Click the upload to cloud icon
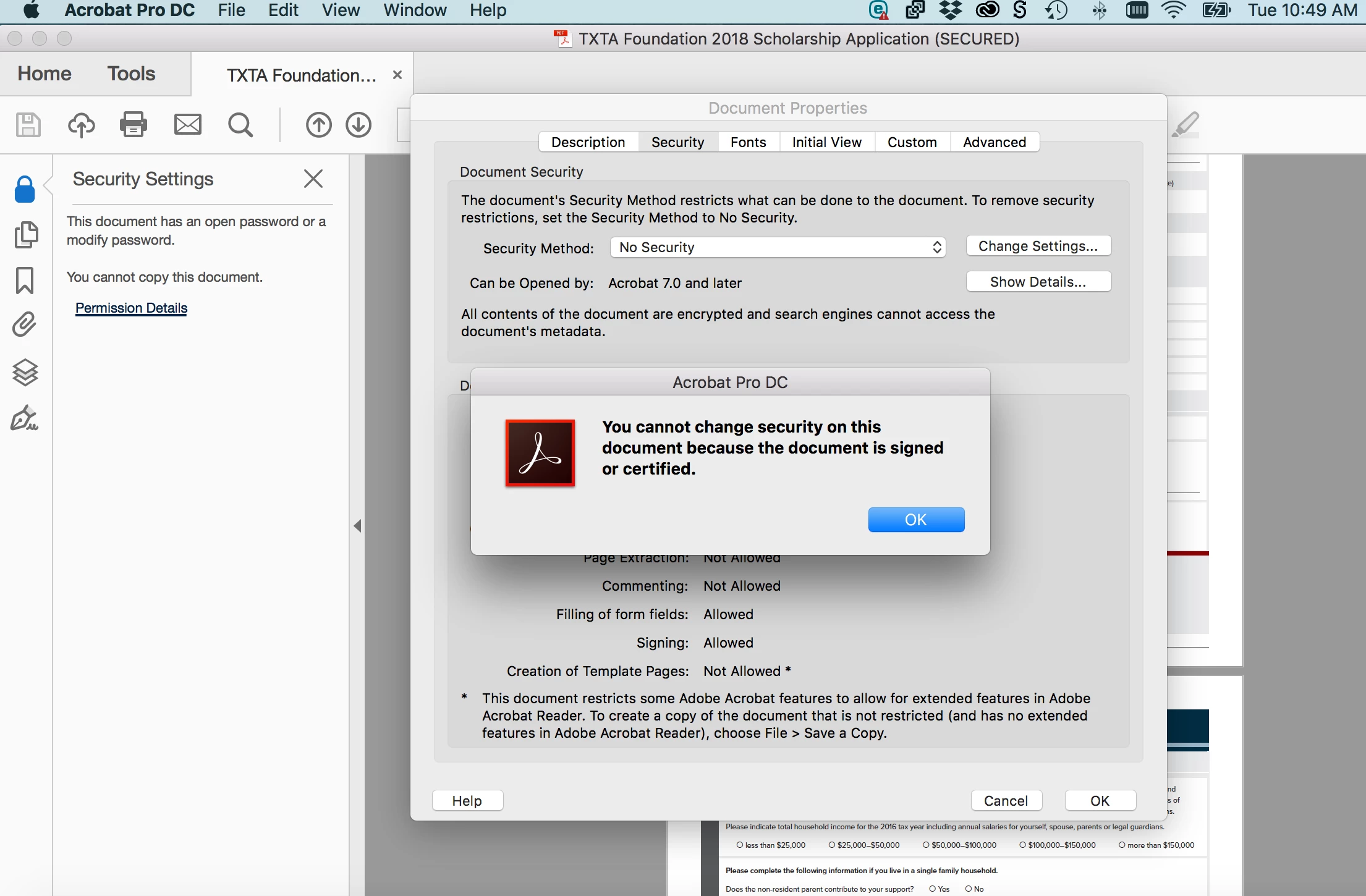The height and width of the screenshot is (896, 1366). click(x=81, y=125)
